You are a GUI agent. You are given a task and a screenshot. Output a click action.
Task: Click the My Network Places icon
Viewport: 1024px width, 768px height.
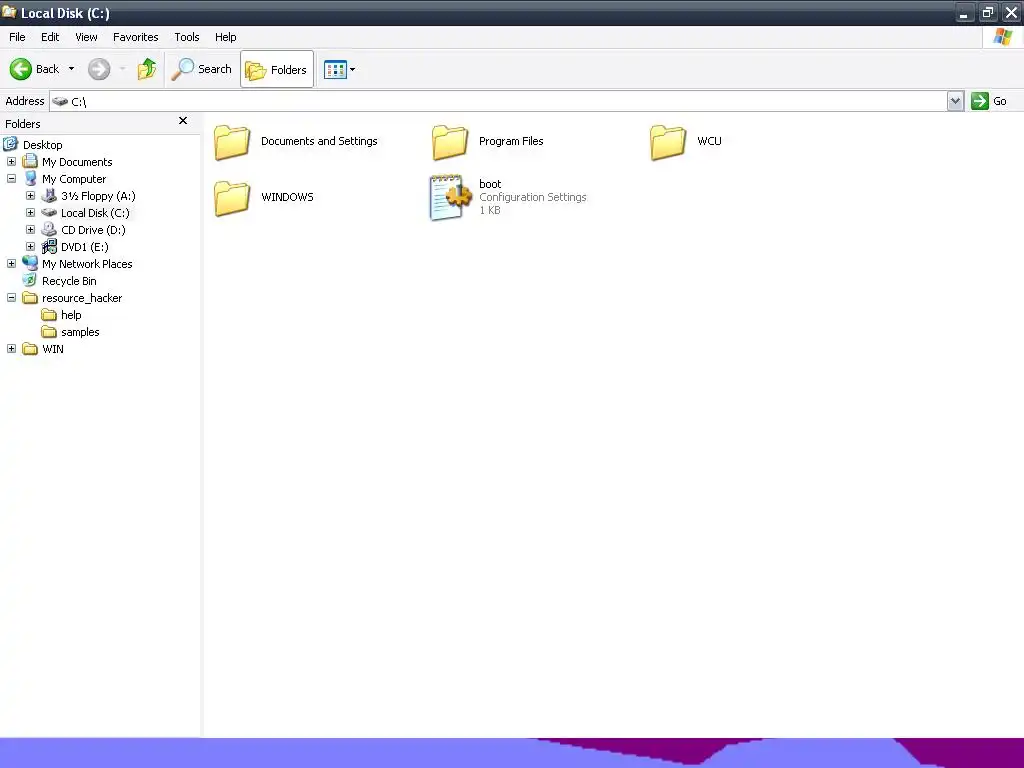(30, 263)
